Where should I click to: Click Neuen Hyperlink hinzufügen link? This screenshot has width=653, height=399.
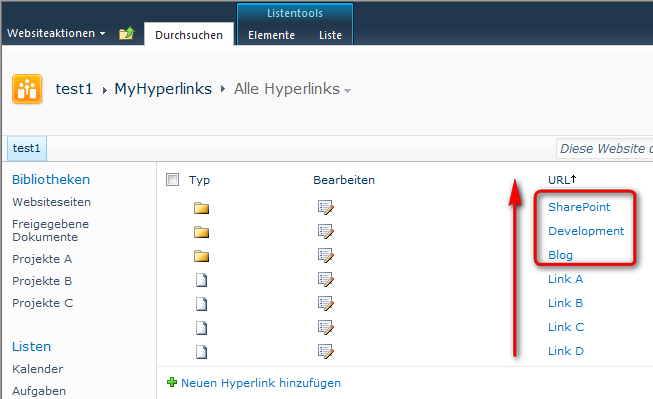point(261,383)
